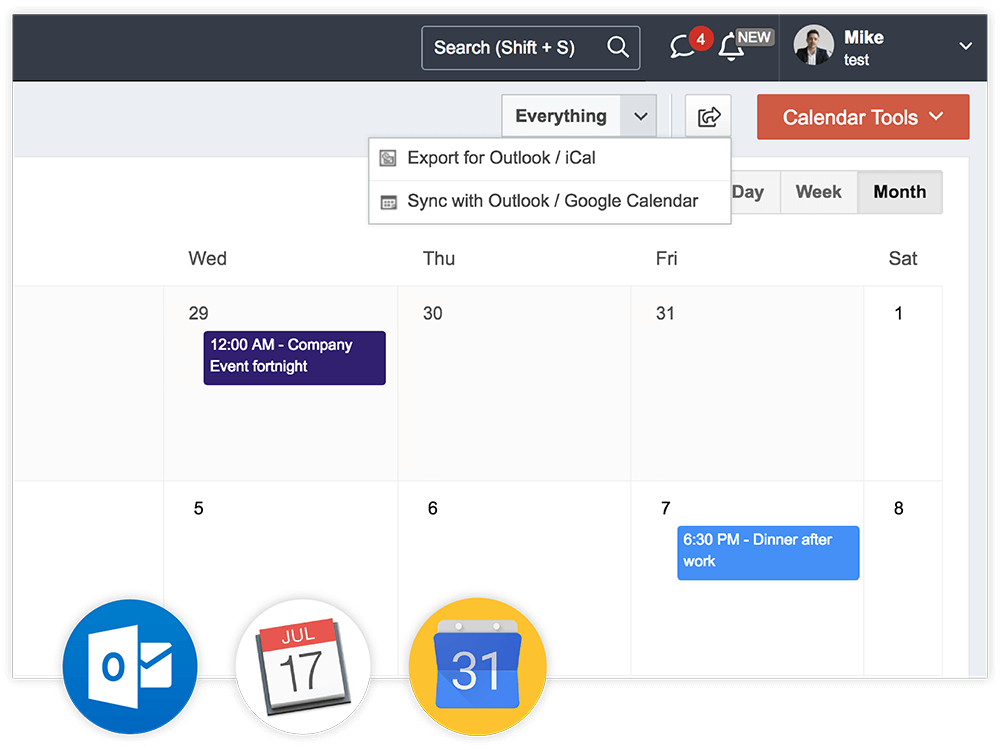Open the Company Event fortnight event
The height and width of the screenshot is (750, 1000).
(x=294, y=357)
